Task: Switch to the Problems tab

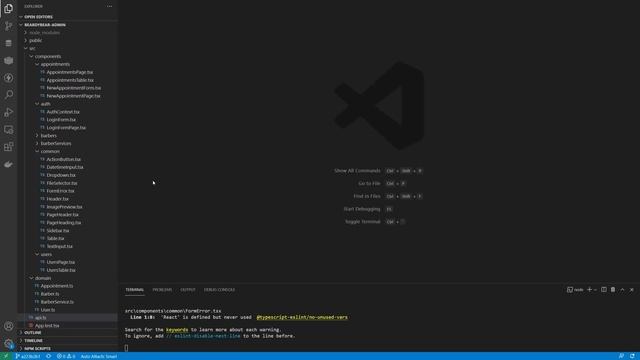Action: coord(162,290)
